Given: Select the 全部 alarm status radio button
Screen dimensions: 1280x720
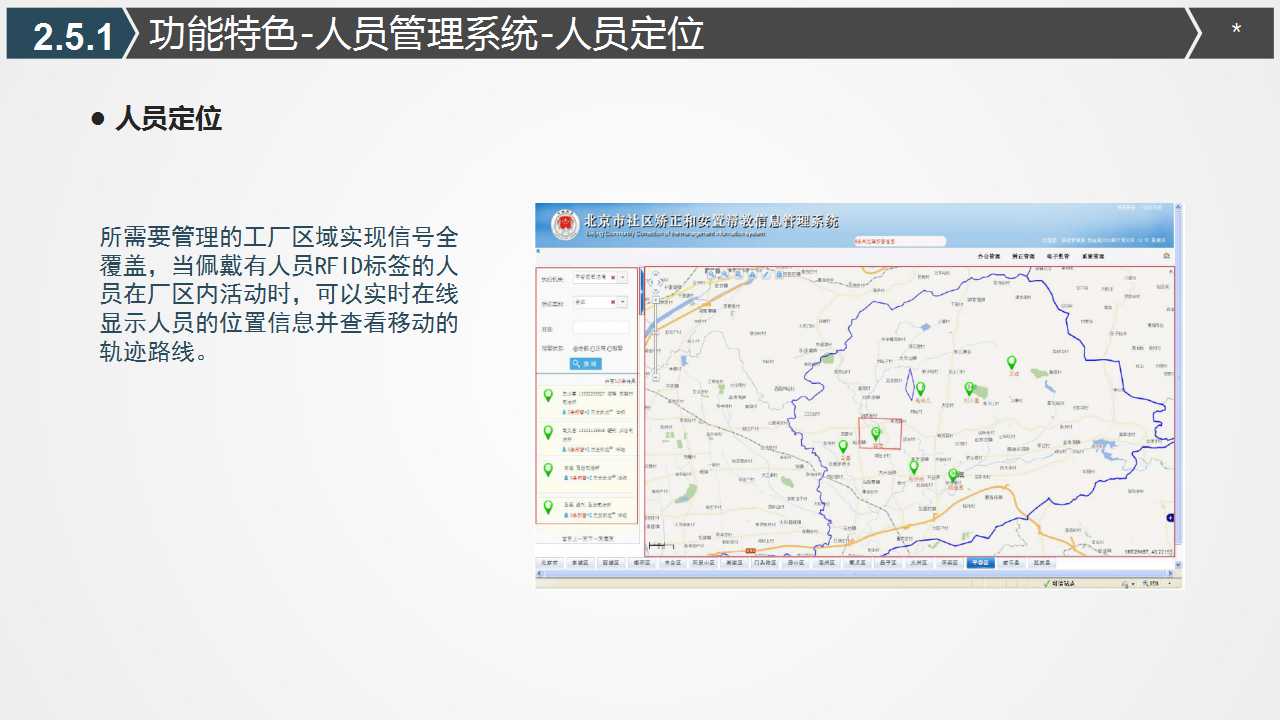Looking at the screenshot, I should tap(575, 348).
